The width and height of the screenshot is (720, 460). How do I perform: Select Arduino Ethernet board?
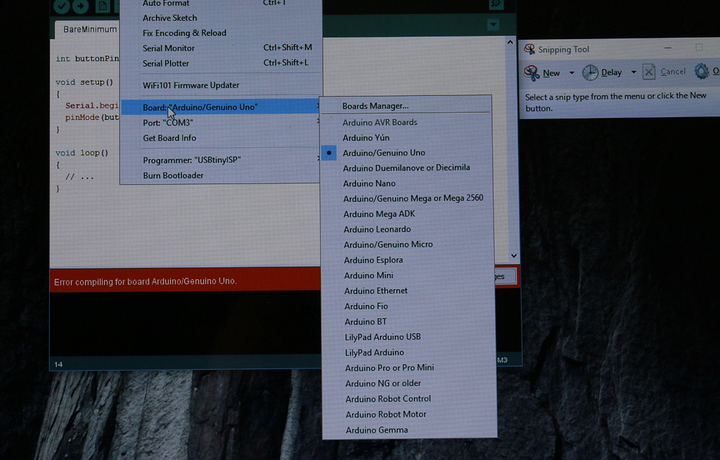tap(376, 291)
